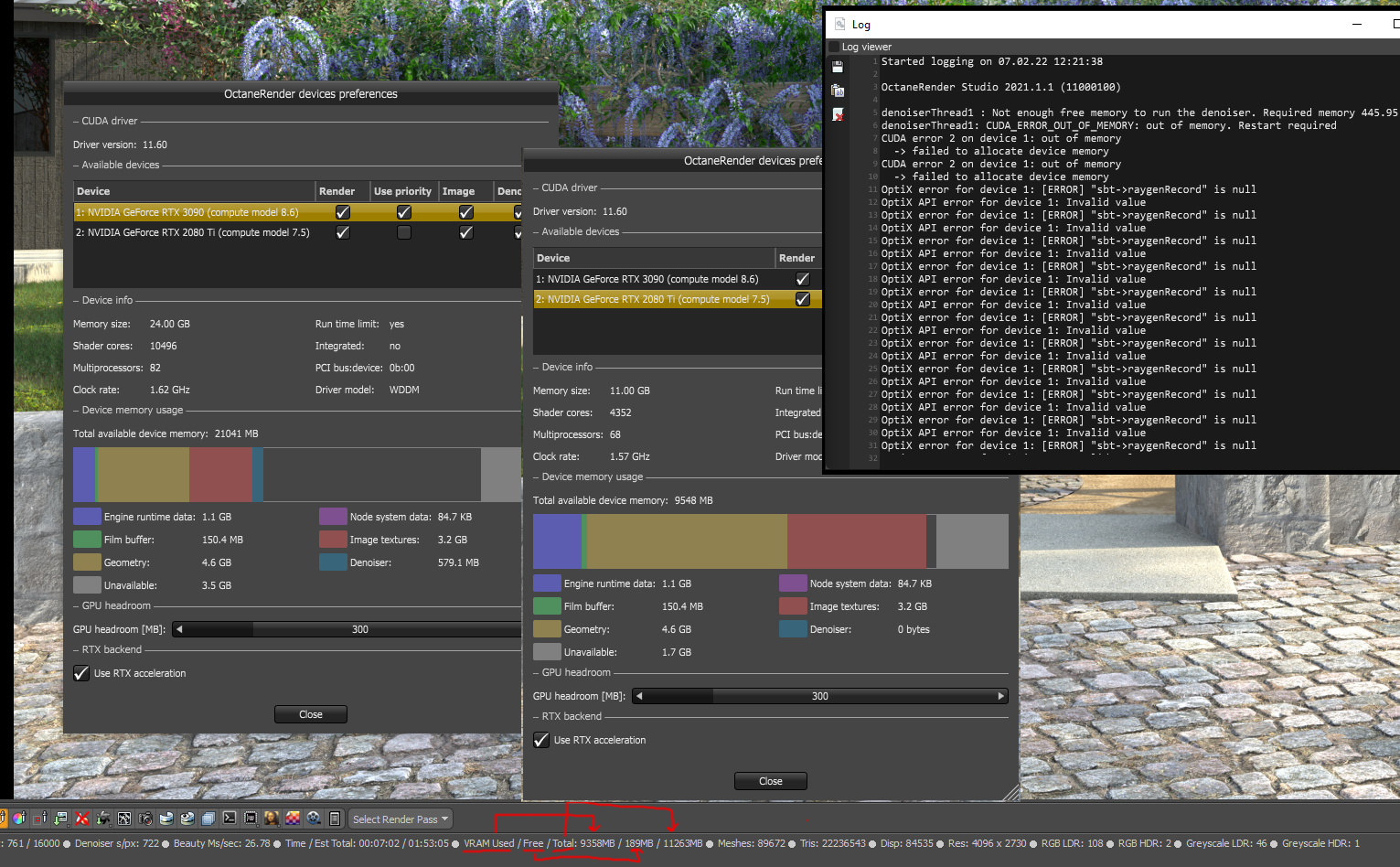Increase GPU headroom in right dialog

(1001, 696)
